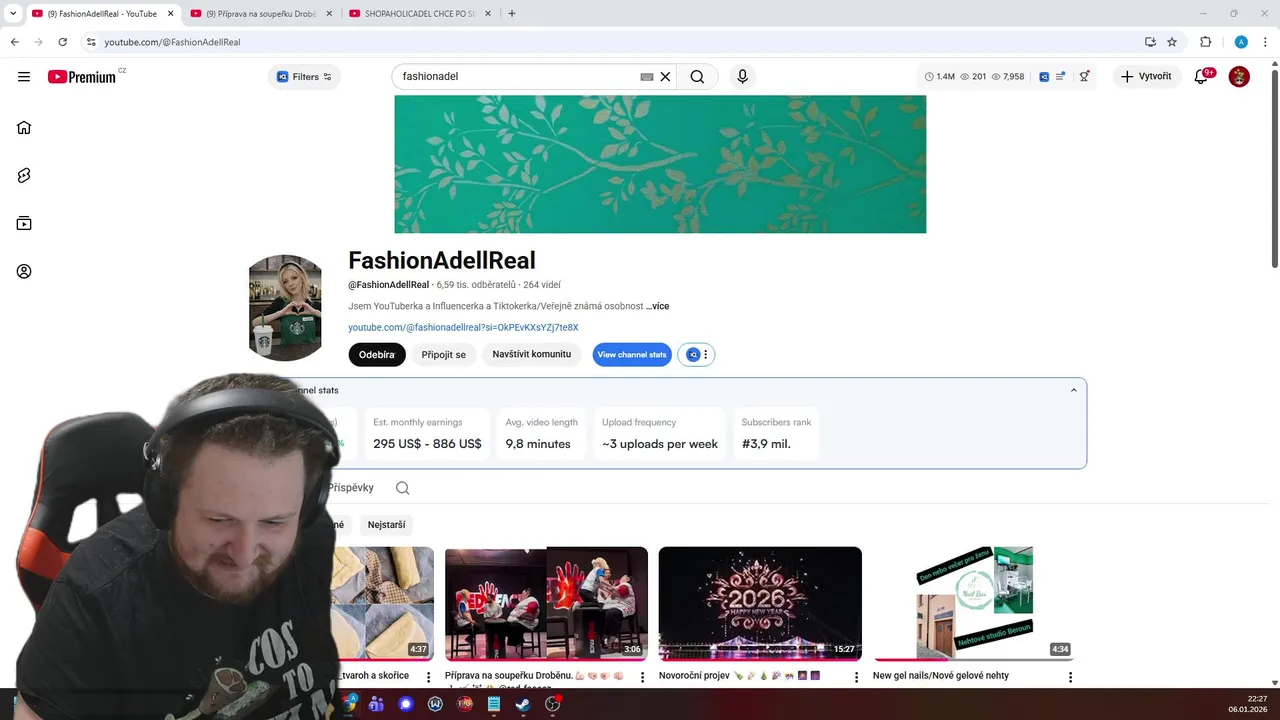This screenshot has height=720, width=1280.
Task: Open the Filters dropdown
Action: [304, 76]
